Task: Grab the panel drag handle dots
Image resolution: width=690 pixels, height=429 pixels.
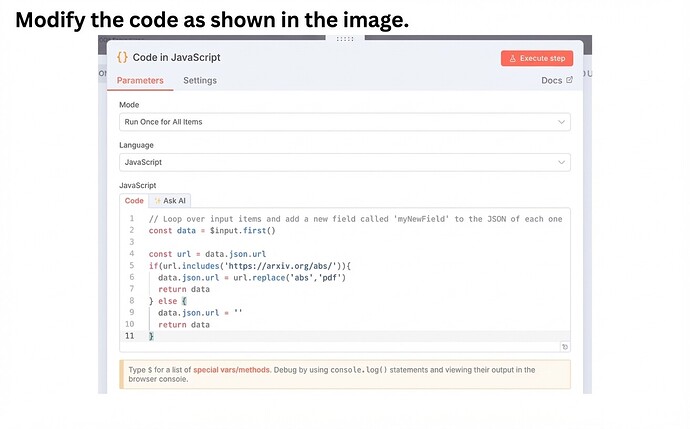Action: (345, 38)
